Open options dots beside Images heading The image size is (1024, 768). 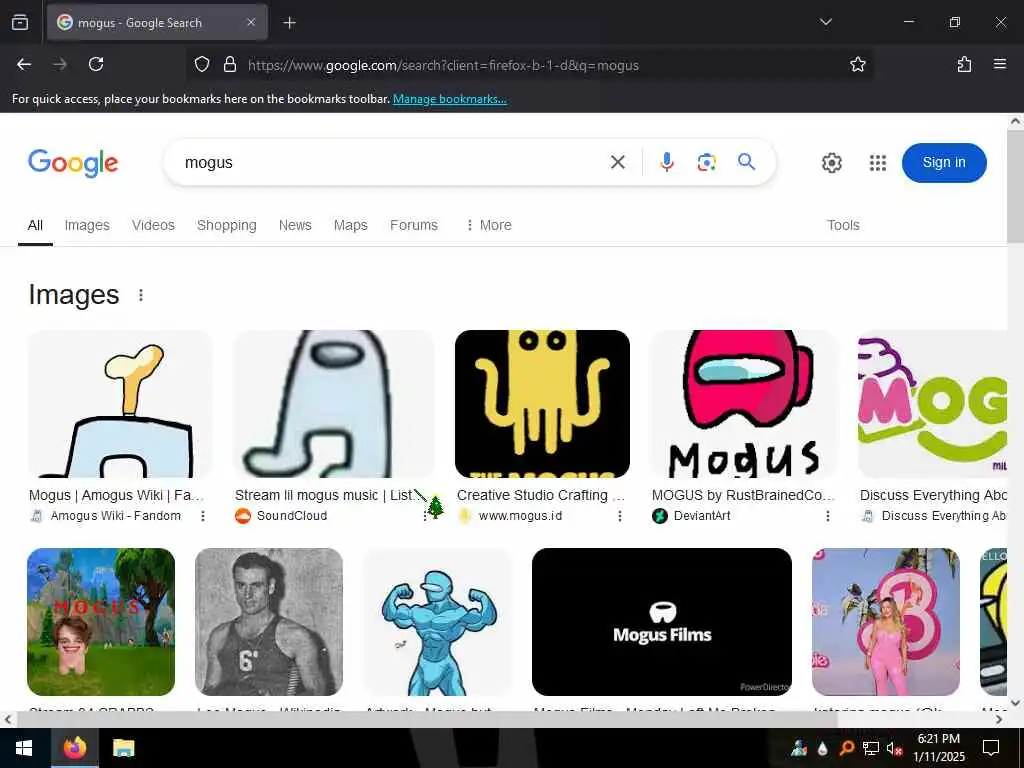click(x=141, y=295)
